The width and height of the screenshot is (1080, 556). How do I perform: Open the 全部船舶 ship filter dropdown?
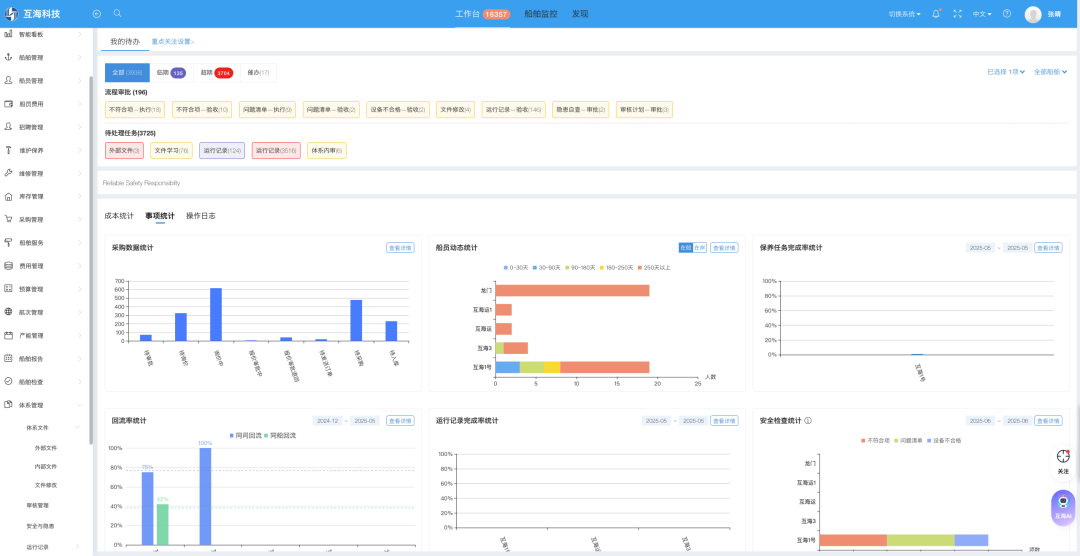(x=1050, y=72)
